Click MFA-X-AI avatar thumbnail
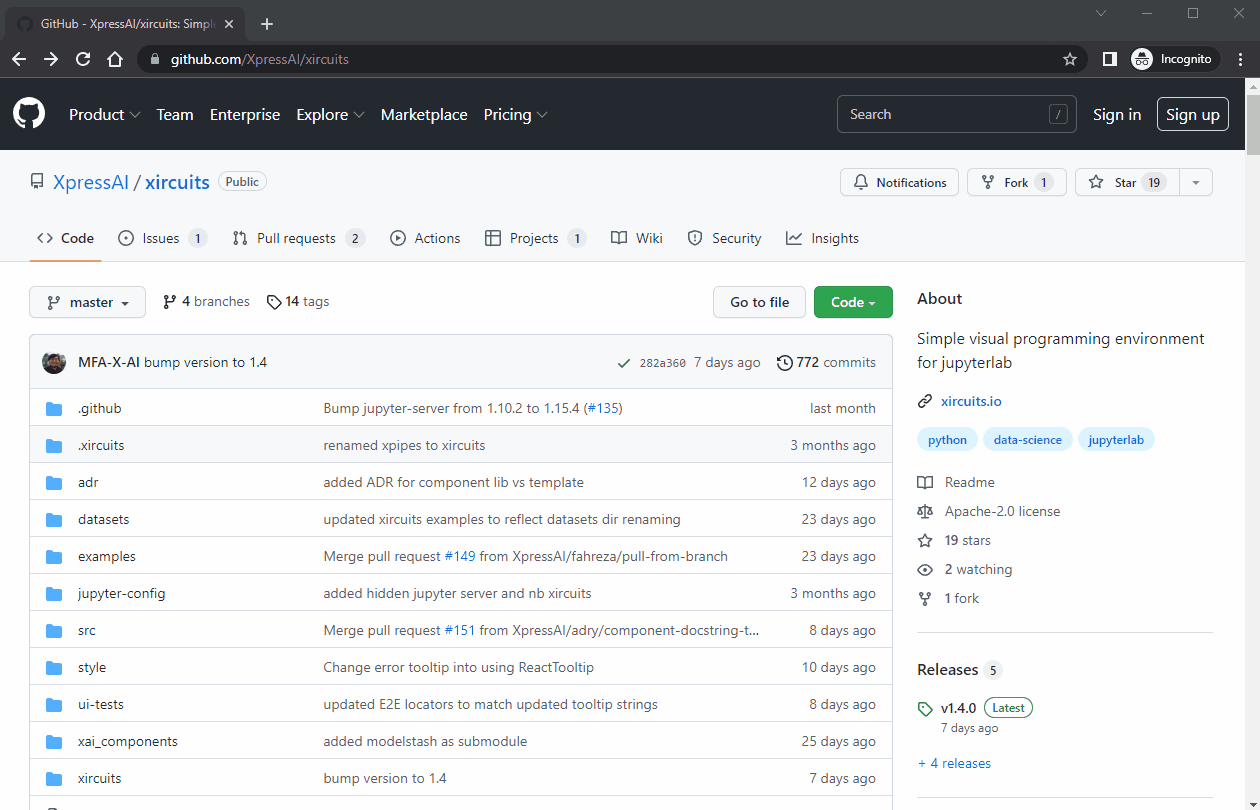Viewport: 1260px width, 810px height. [54, 362]
